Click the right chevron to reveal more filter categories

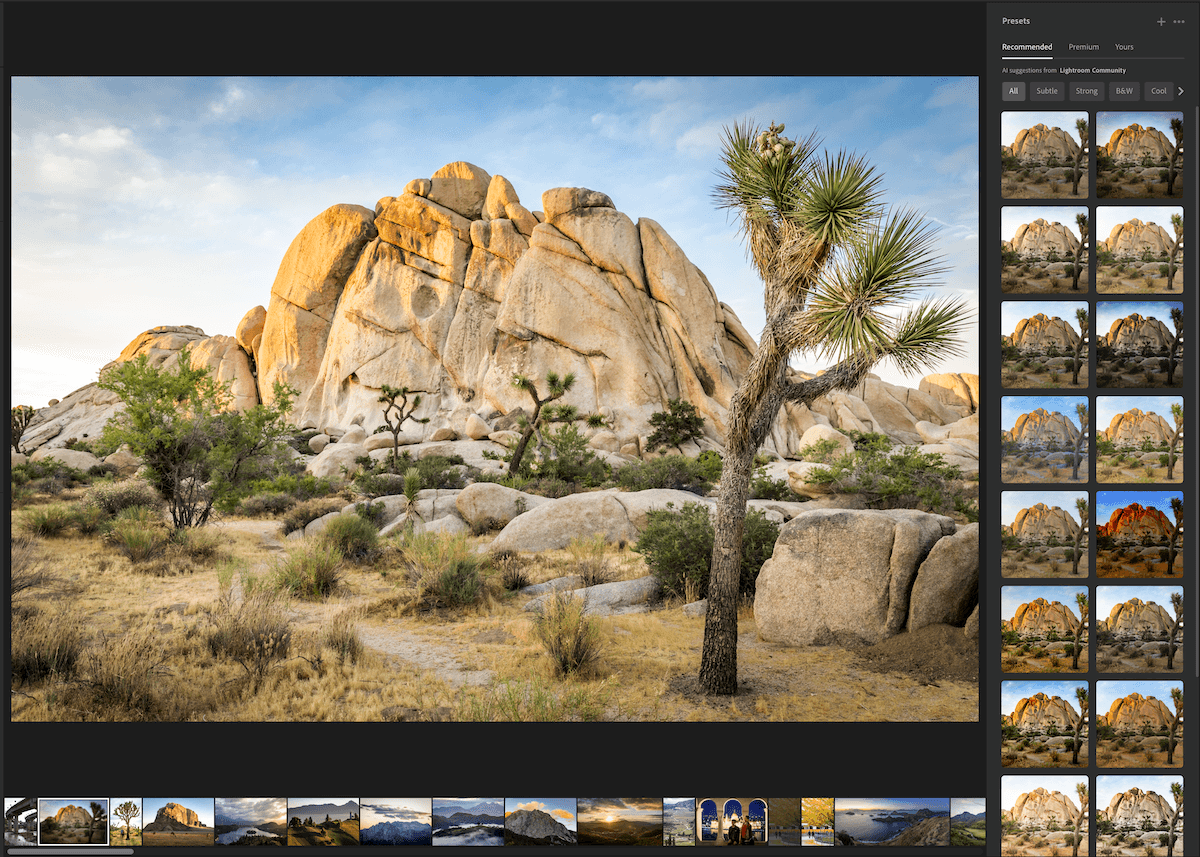click(x=1181, y=91)
